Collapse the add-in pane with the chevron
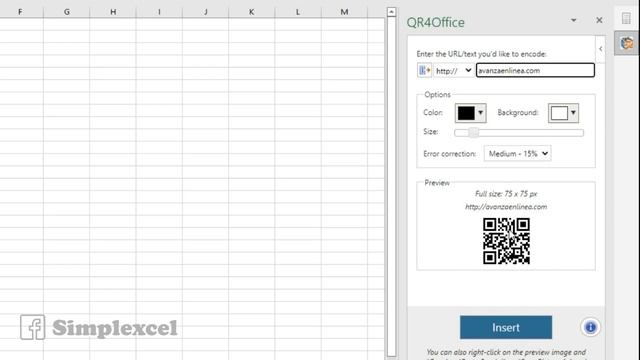 point(600,49)
